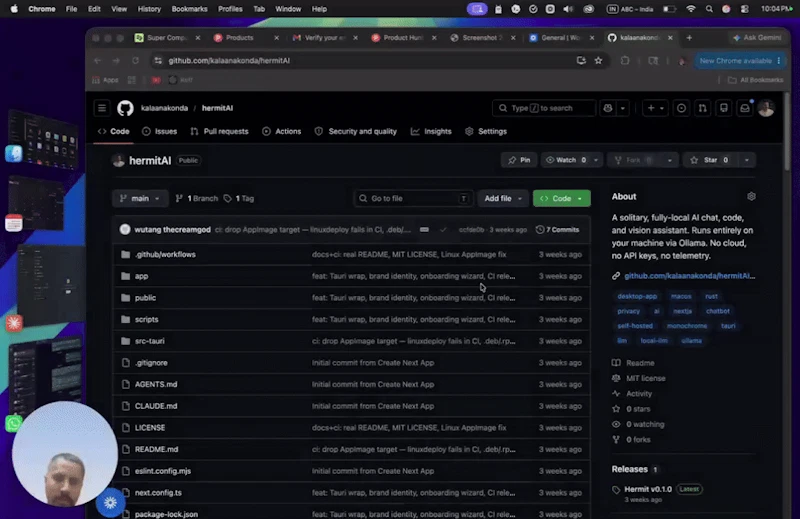
Task: Click the Chrome address bar URL
Action: pyautogui.click(x=229, y=61)
